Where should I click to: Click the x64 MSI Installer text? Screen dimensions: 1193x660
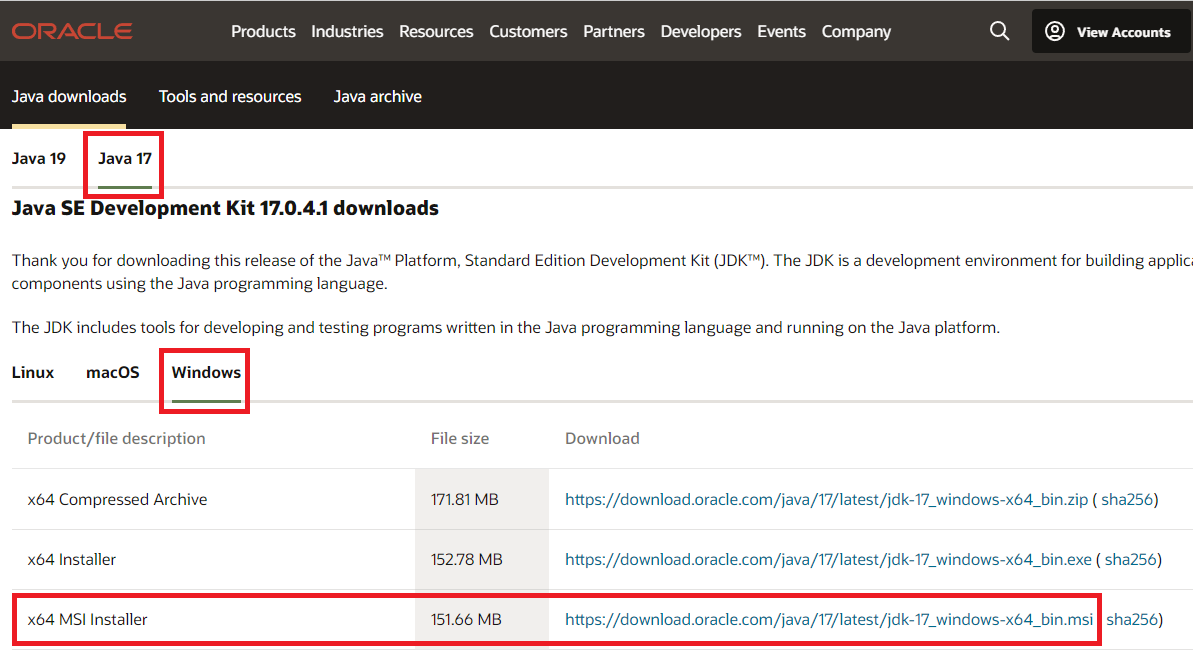point(87,620)
